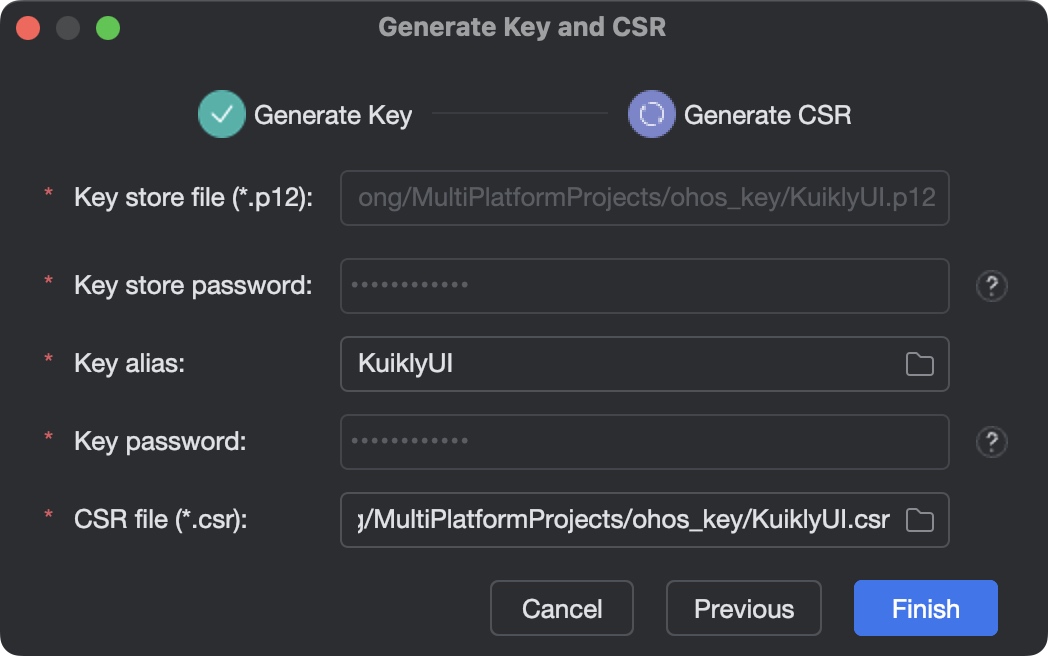Focus the CSR file path field
This screenshot has width=1048, height=656.
point(620,520)
